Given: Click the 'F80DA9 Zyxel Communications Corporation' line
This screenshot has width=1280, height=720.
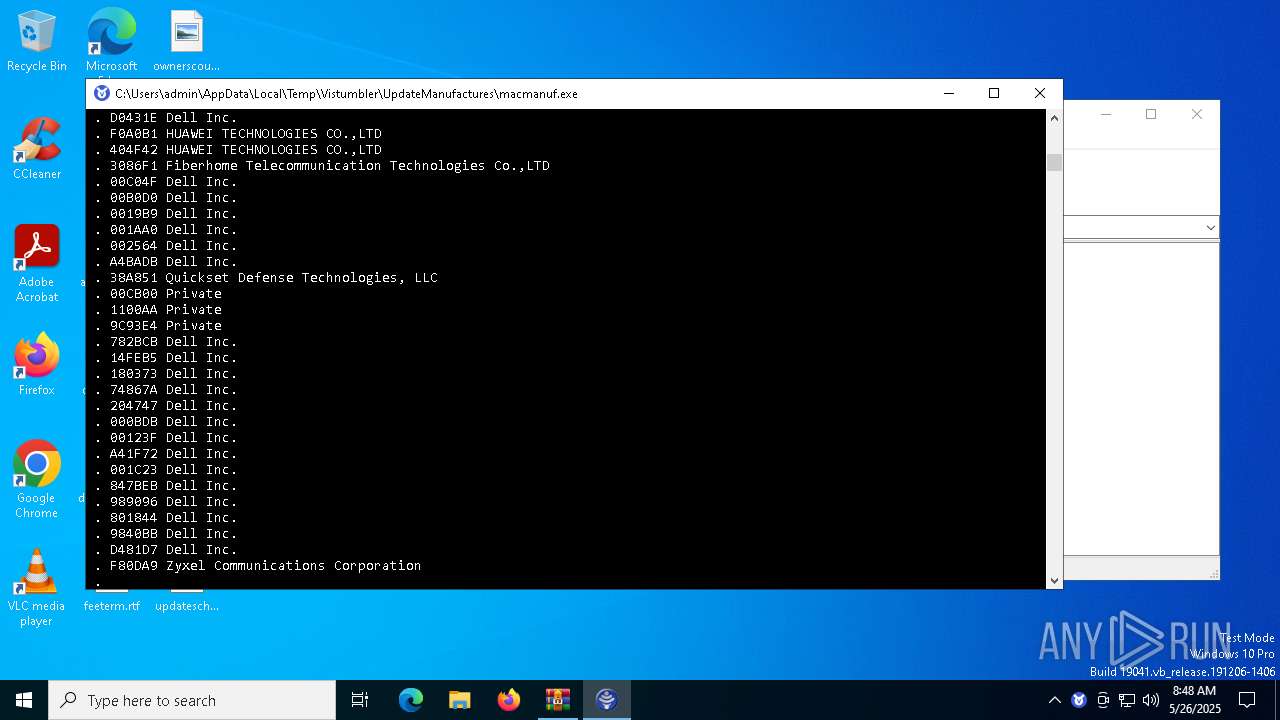Looking at the screenshot, I should tap(258, 566).
